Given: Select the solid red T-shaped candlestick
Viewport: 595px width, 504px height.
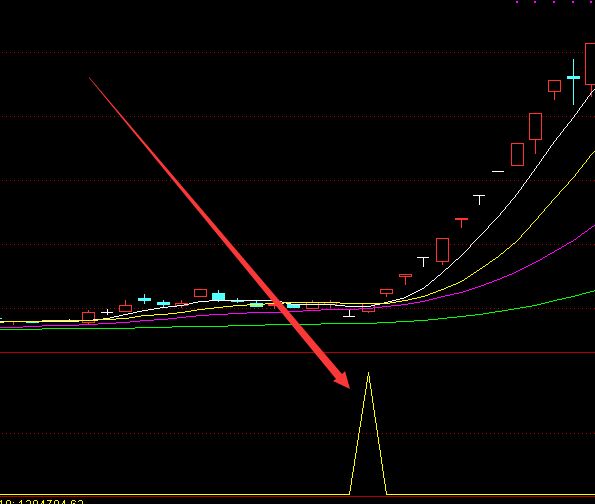Looking at the screenshot, I should coord(461,222).
